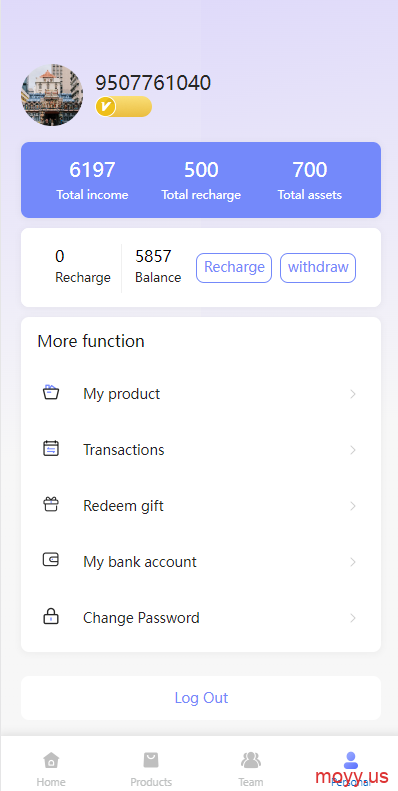This screenshot has width=398, height=791.
Task: Tap the Products bag icon in bottom bar
Action: click(151, 759)
